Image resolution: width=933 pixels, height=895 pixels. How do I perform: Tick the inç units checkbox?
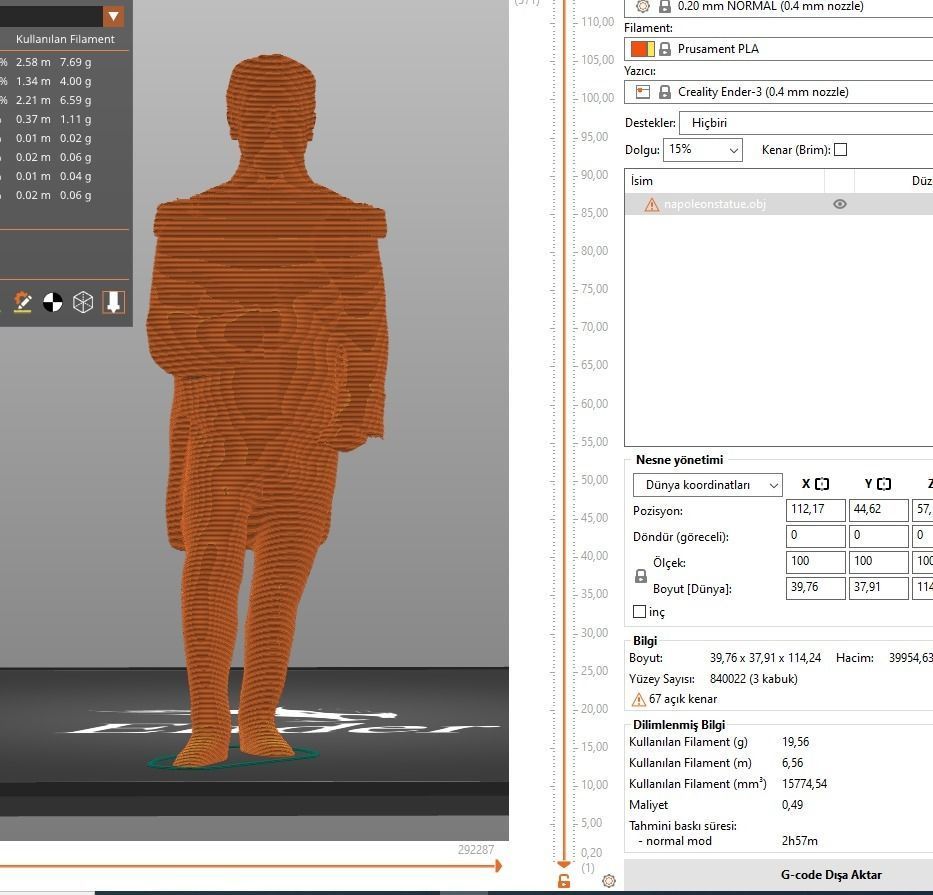click(639, 612)
